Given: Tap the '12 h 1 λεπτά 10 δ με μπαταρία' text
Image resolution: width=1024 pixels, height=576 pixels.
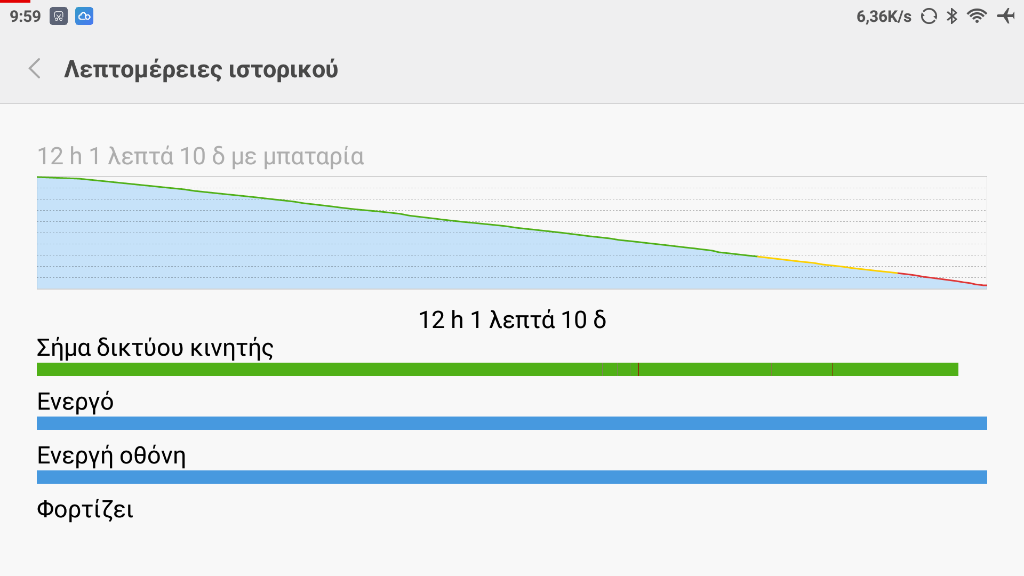Looking at the screenshot, I should tap(200, 156).
